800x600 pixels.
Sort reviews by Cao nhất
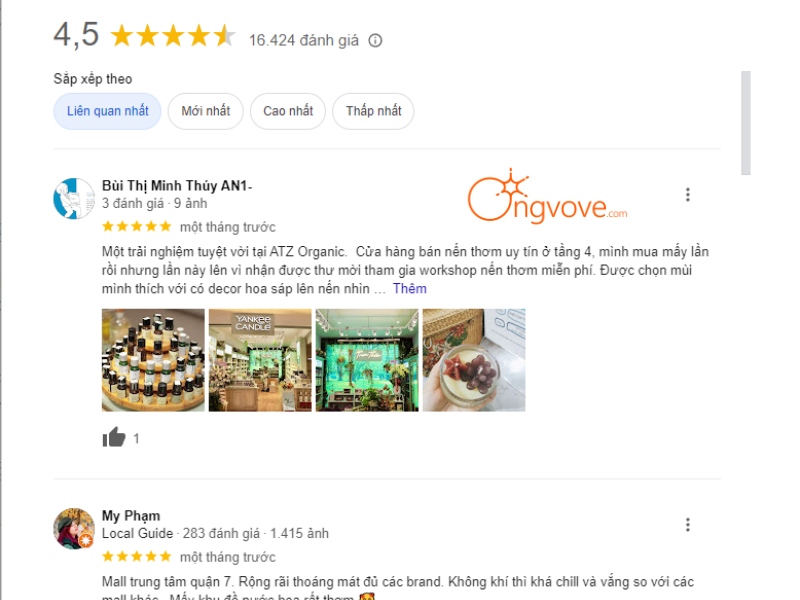pyautogui.click(x=288, y=111)
